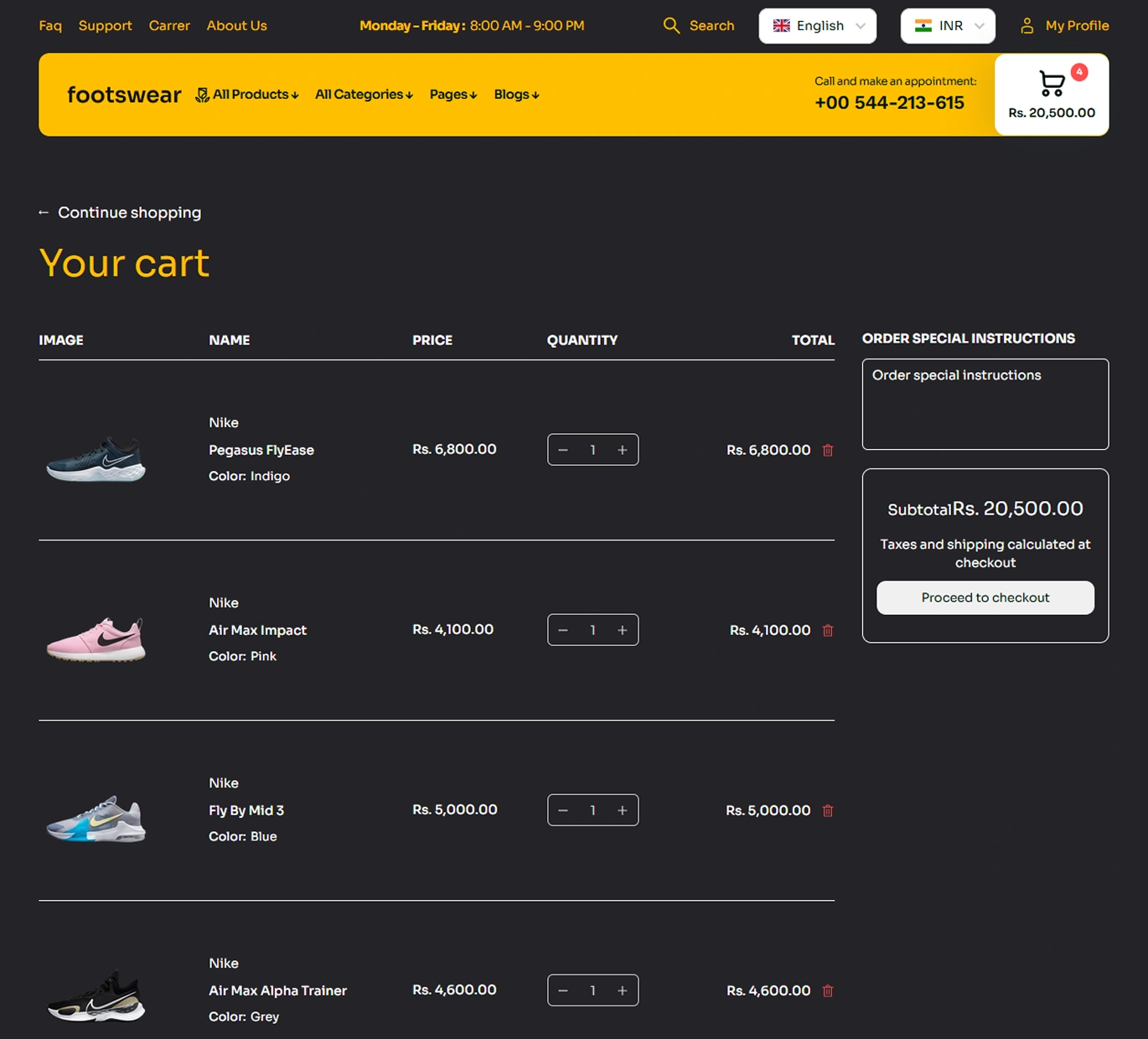Screen dimensions: 1148x1039
Task: Click the QUANTITY column header
Action: 582,340
